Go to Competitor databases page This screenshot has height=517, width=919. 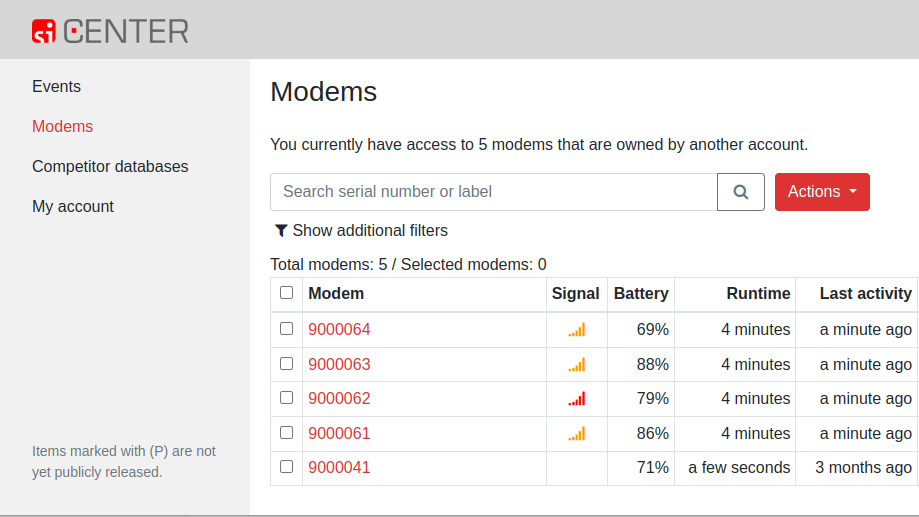tap(110, 166)
